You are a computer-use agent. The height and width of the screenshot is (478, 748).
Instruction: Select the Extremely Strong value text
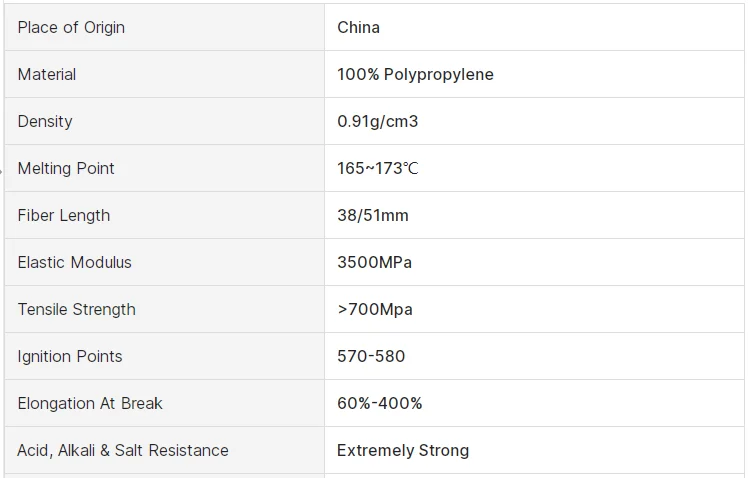tap(403, 450)
